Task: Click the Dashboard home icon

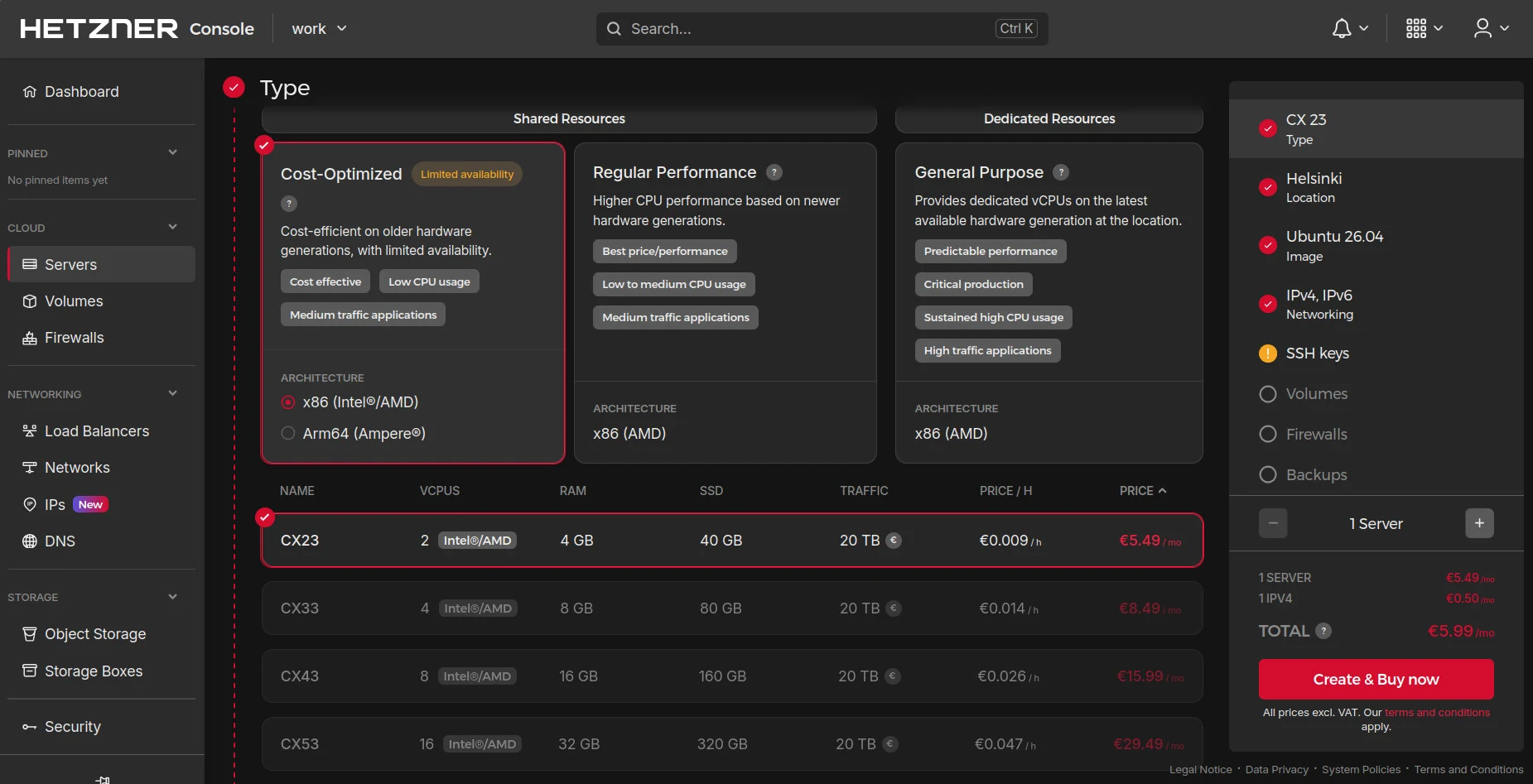Action: pyautogui.click(x=30, y=92)
